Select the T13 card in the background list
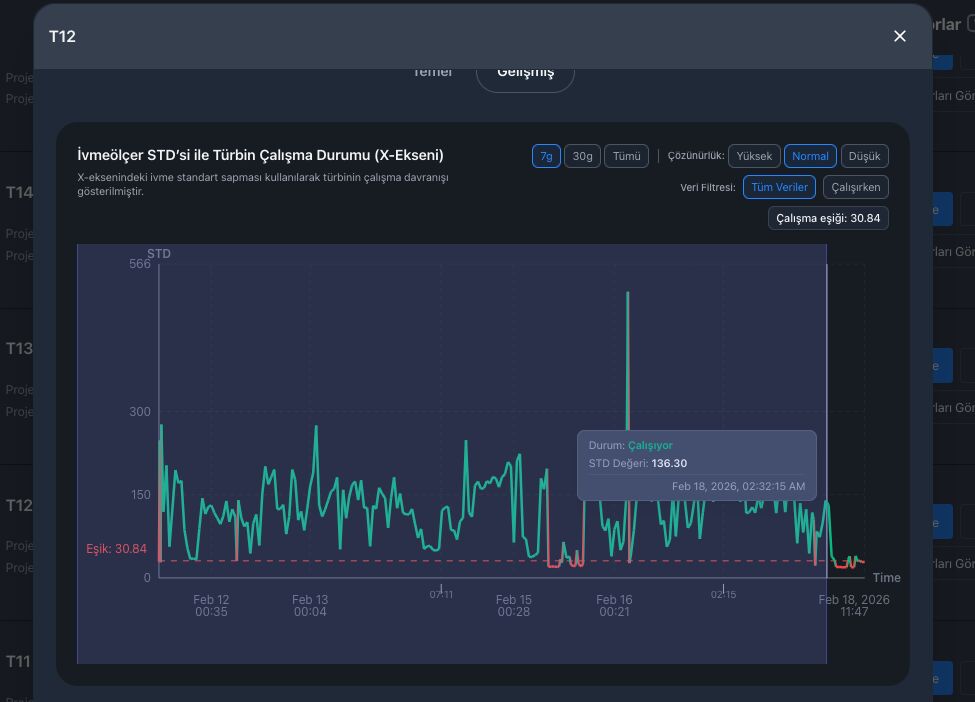The width and height of the screenshot is (975, 702). (19, 348)
